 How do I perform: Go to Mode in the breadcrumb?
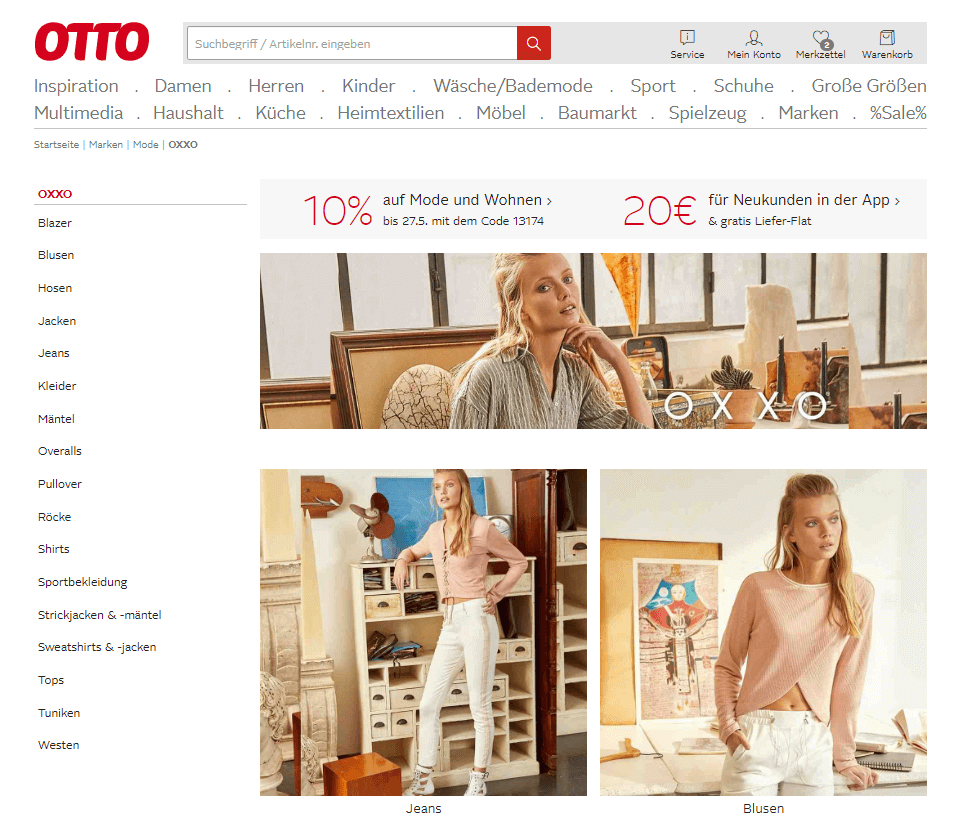coord(146,144)
